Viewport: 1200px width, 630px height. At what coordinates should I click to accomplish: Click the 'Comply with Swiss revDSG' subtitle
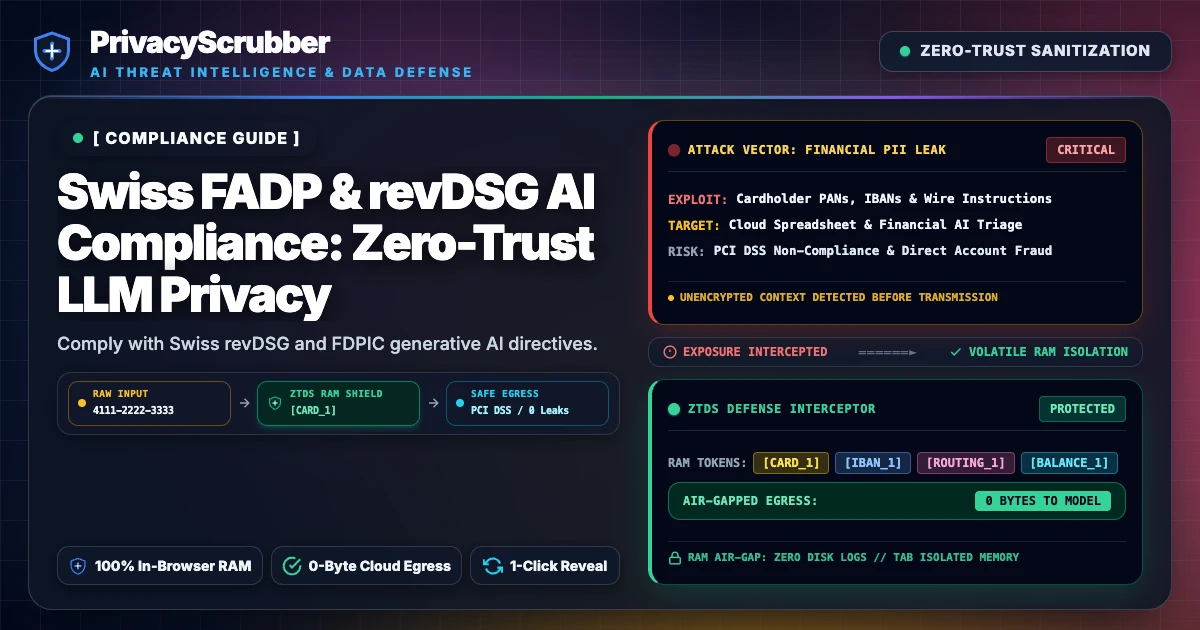327,344
